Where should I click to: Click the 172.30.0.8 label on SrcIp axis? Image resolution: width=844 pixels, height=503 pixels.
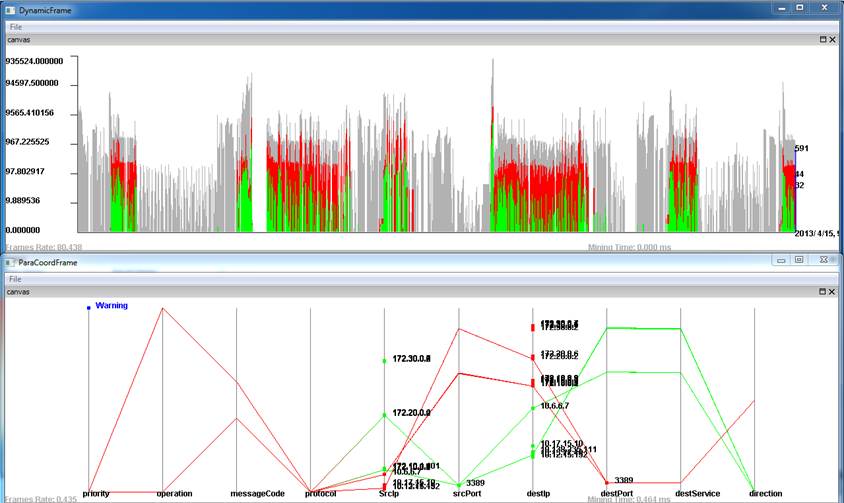[x=411, y=359]
